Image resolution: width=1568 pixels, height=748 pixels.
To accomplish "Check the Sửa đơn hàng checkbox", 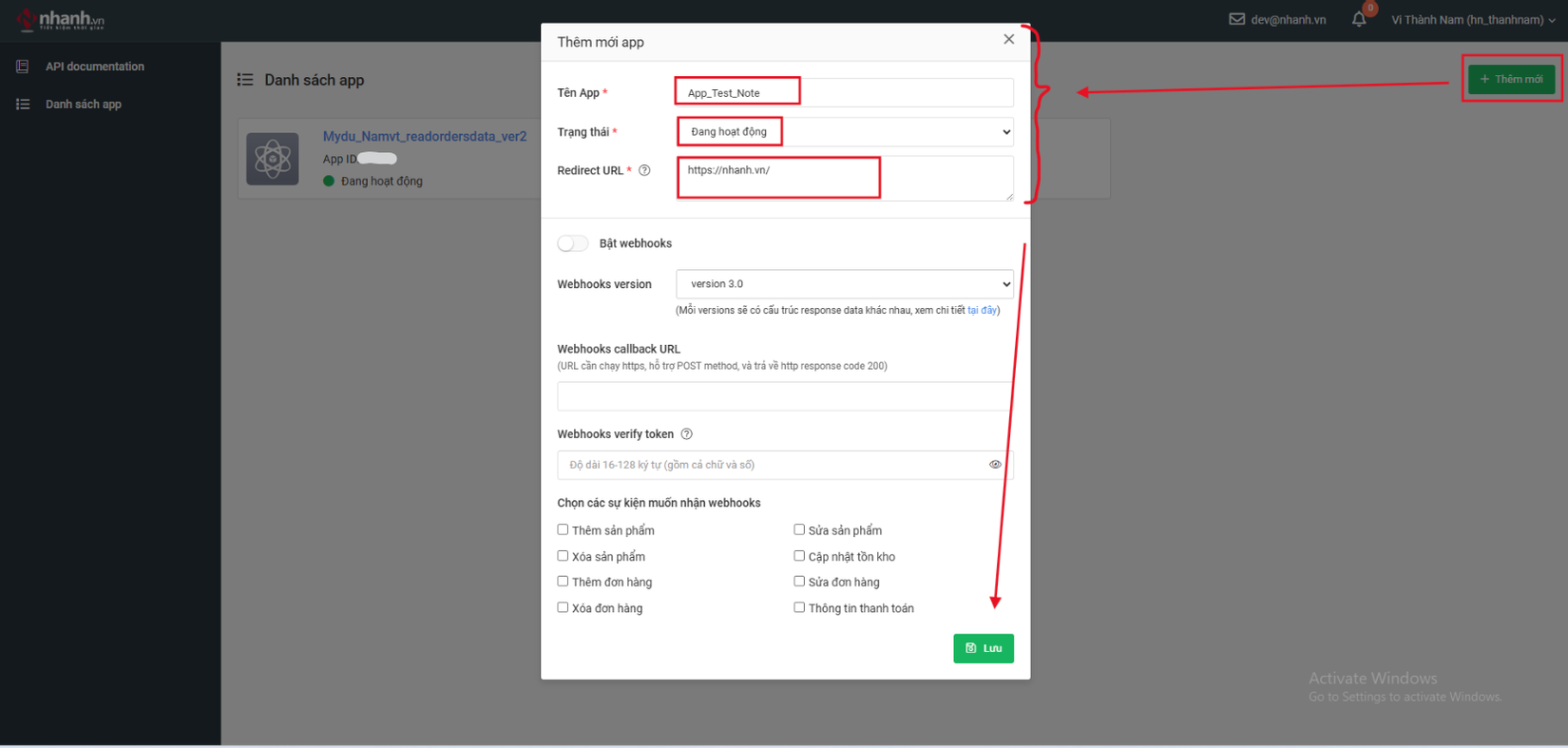I will pos(799,582).
